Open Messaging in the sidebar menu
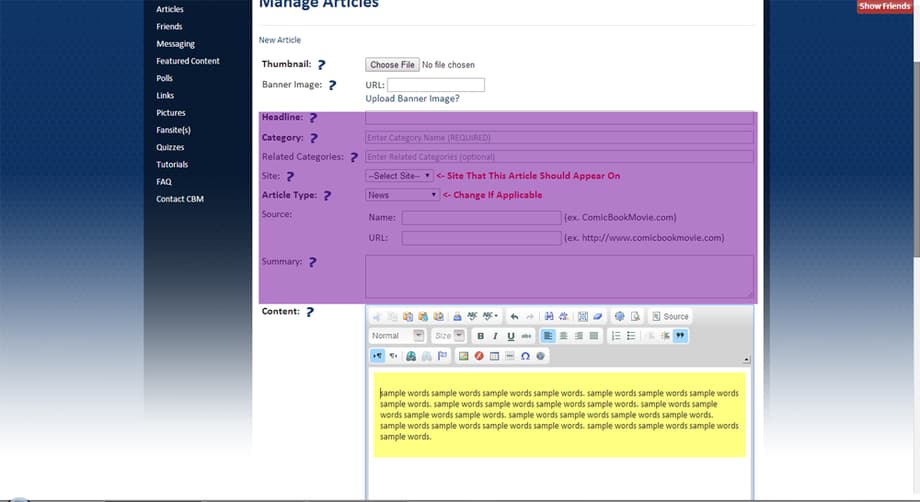920x502 pixels. 175,44
